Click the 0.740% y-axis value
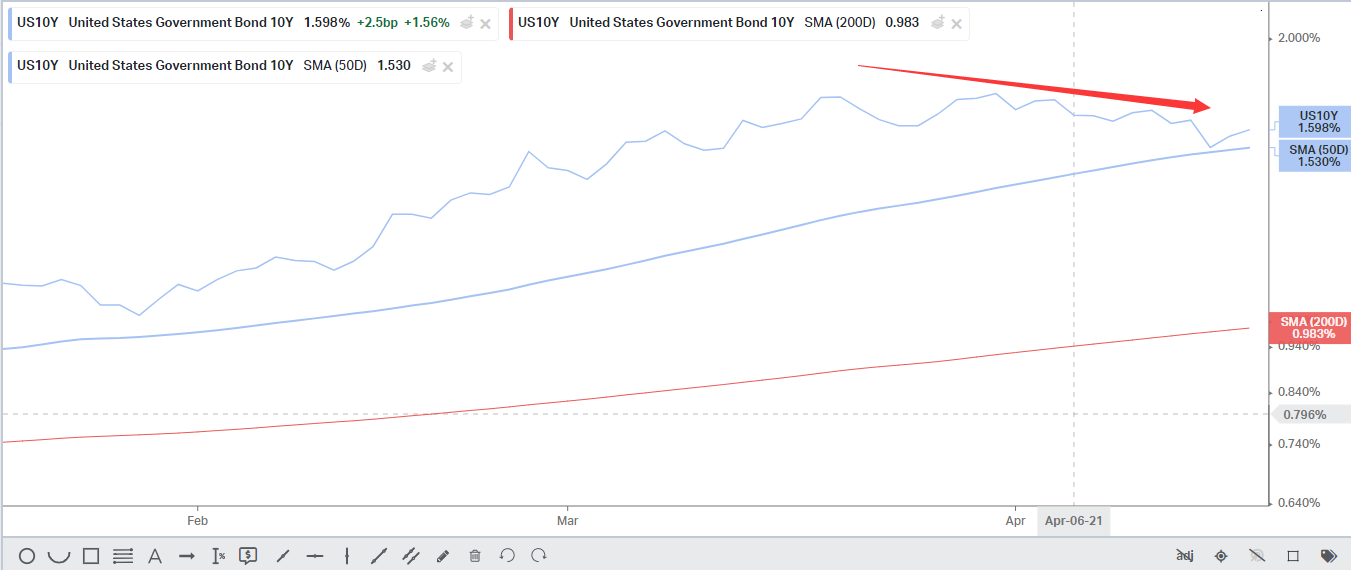This screenshot has width=1351, height=570. pyautogui.click(x=1300, y=444)
